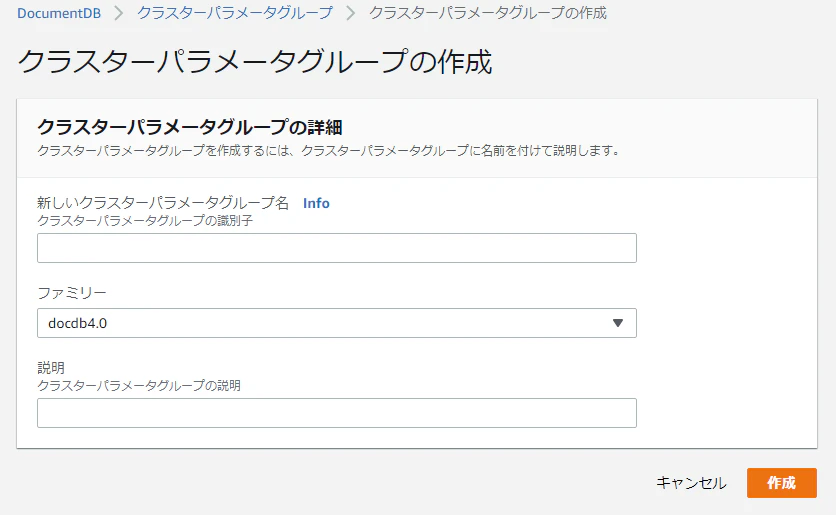Go to クラスターパラメータグループ breadcrumb link
The height and width of the screenshot is (515, 836).
pos(235,13)
